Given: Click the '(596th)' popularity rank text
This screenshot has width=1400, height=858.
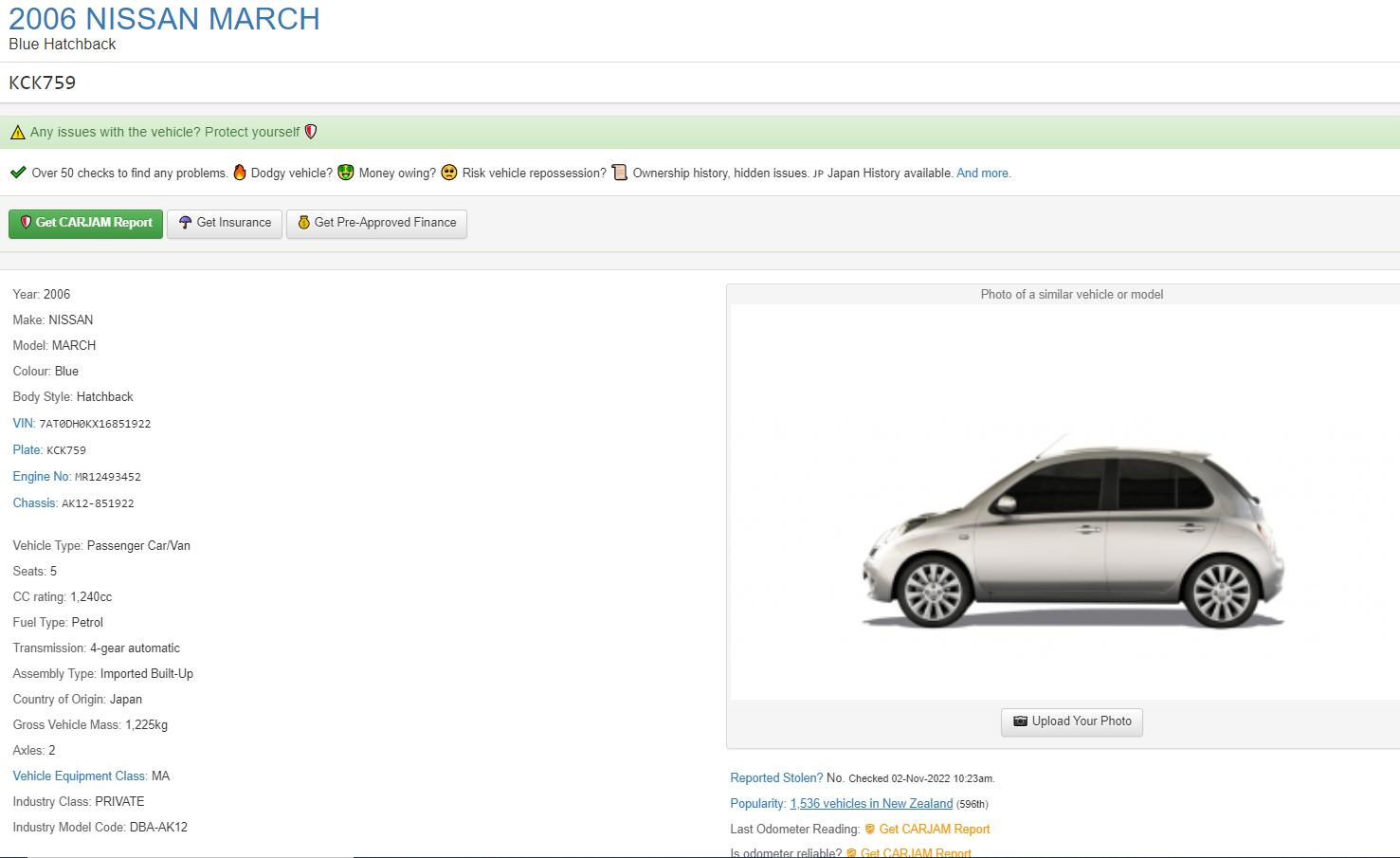Looking at the screenshot, I should tap(973, 805).
